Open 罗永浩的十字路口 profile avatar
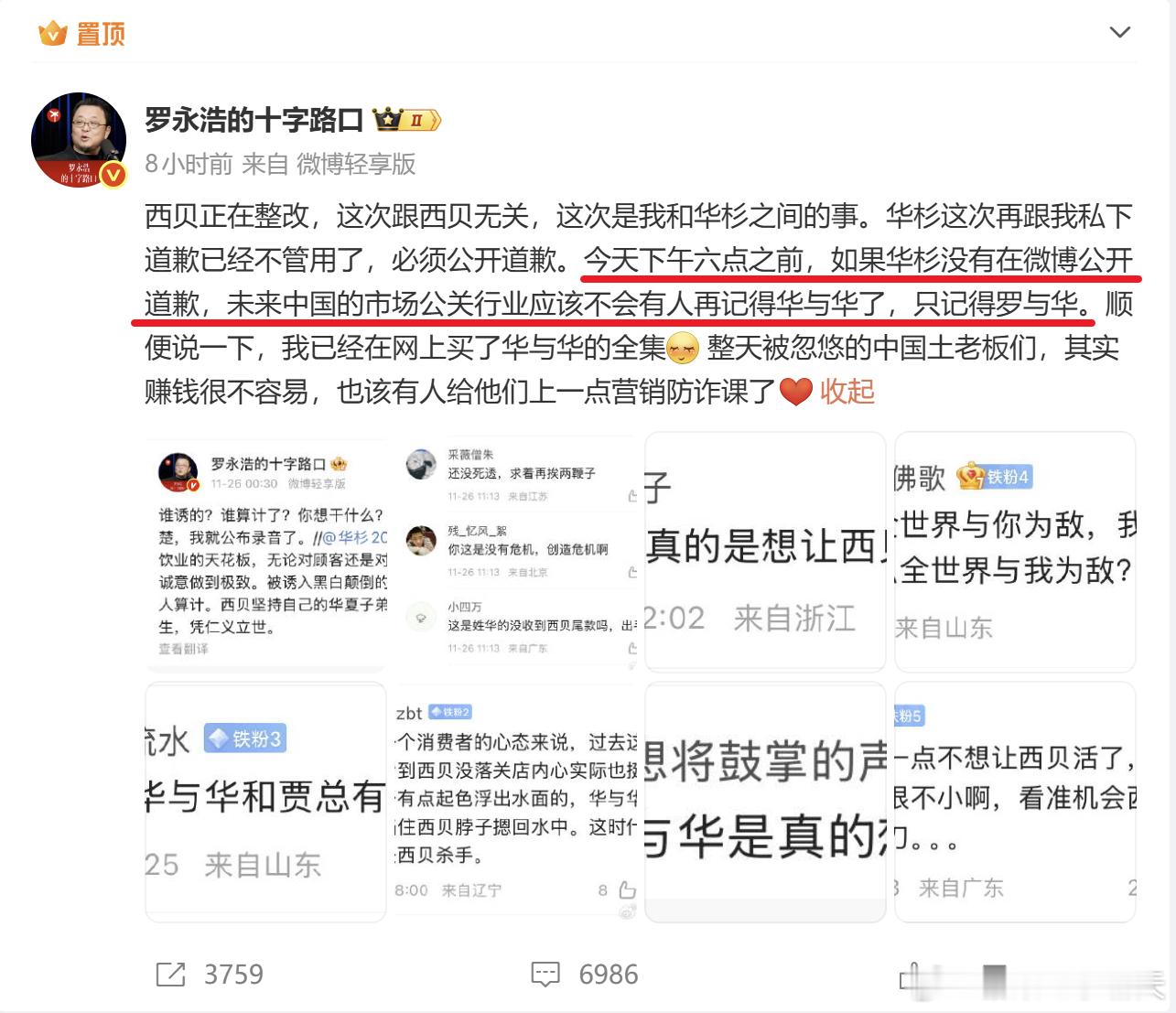This screenshot has height=1013, width=1176. pos(79,140)
